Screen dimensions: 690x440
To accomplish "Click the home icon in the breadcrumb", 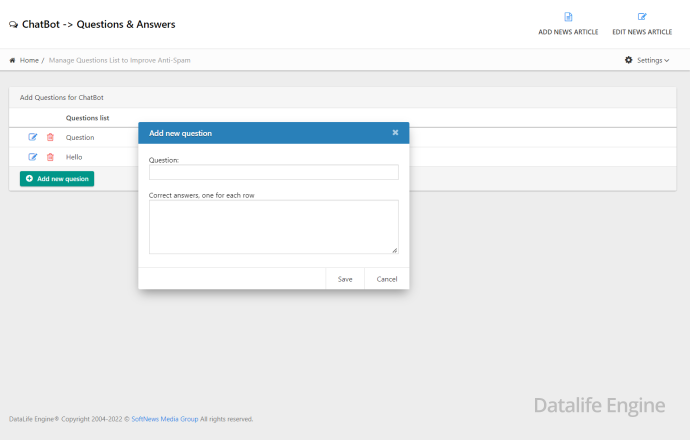I will click(12, 60).
